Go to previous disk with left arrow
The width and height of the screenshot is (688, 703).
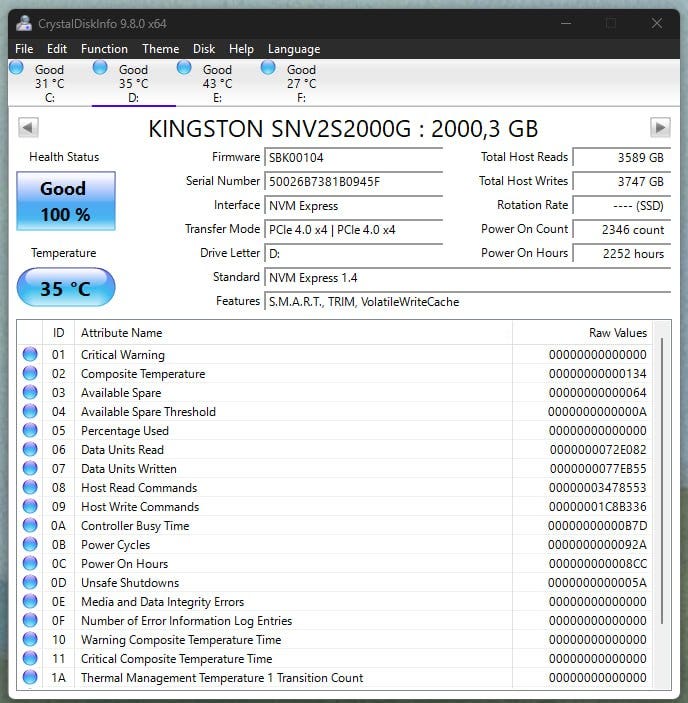[28, 128]
